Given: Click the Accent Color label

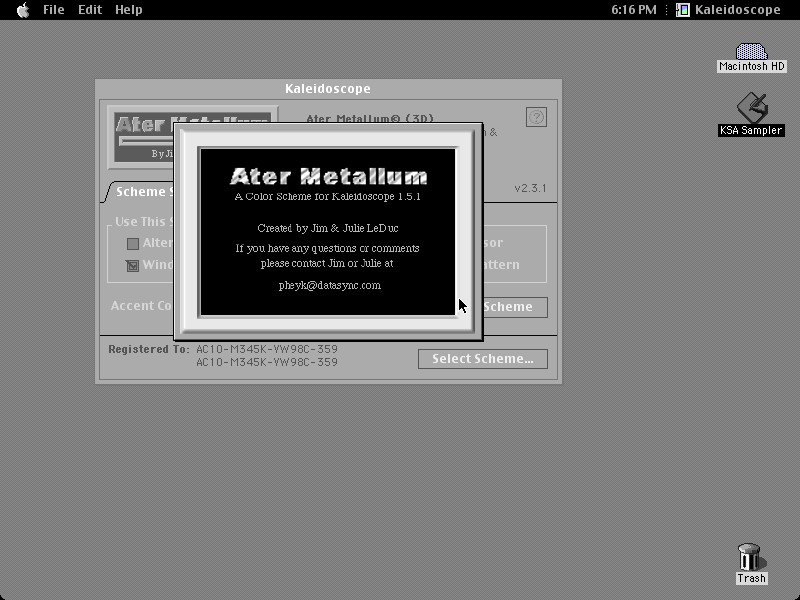Looking at the screenshot, I should point(142,306).
